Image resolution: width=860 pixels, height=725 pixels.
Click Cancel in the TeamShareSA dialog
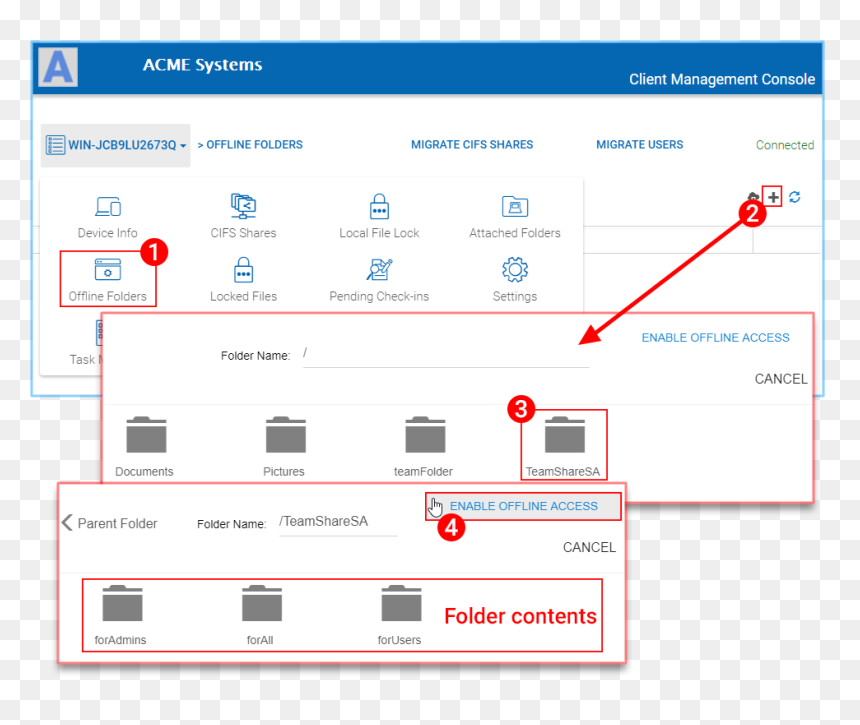pyautogui.click(x=590, y=547)
